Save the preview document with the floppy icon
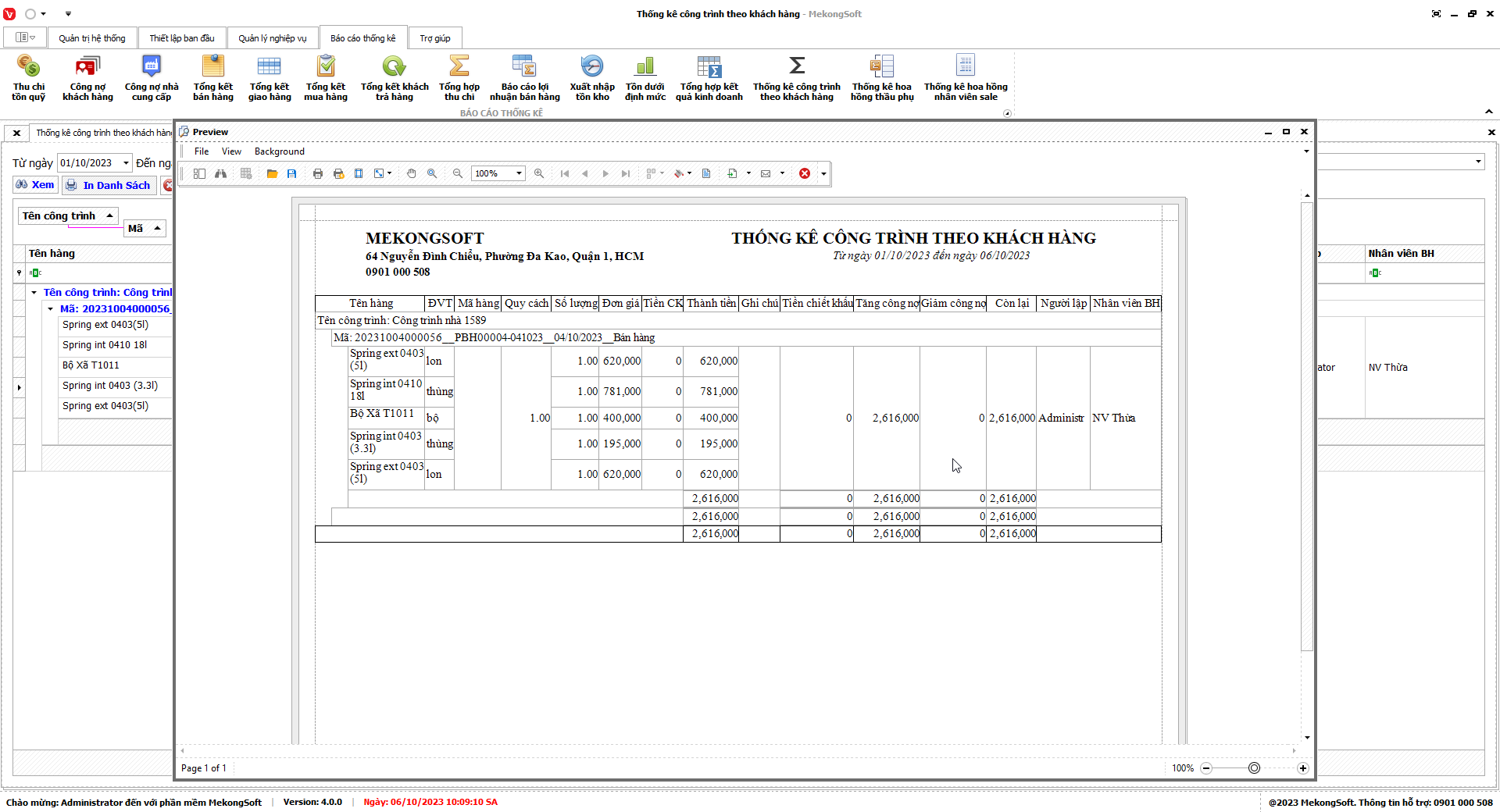The height and width of the screenshot is (812, 1500). pos(291,173)
